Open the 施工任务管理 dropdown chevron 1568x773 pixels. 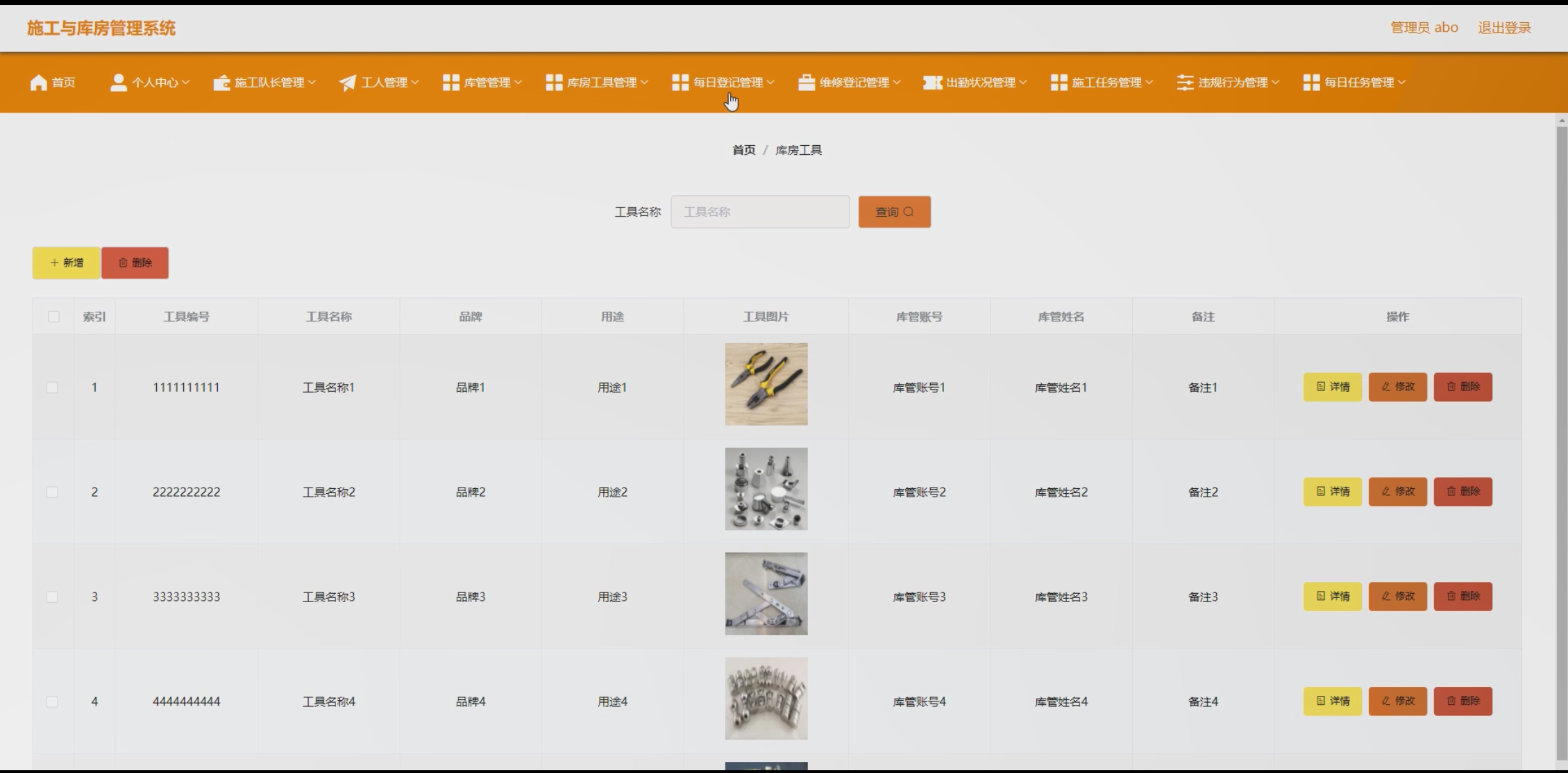coord(1149,83)
